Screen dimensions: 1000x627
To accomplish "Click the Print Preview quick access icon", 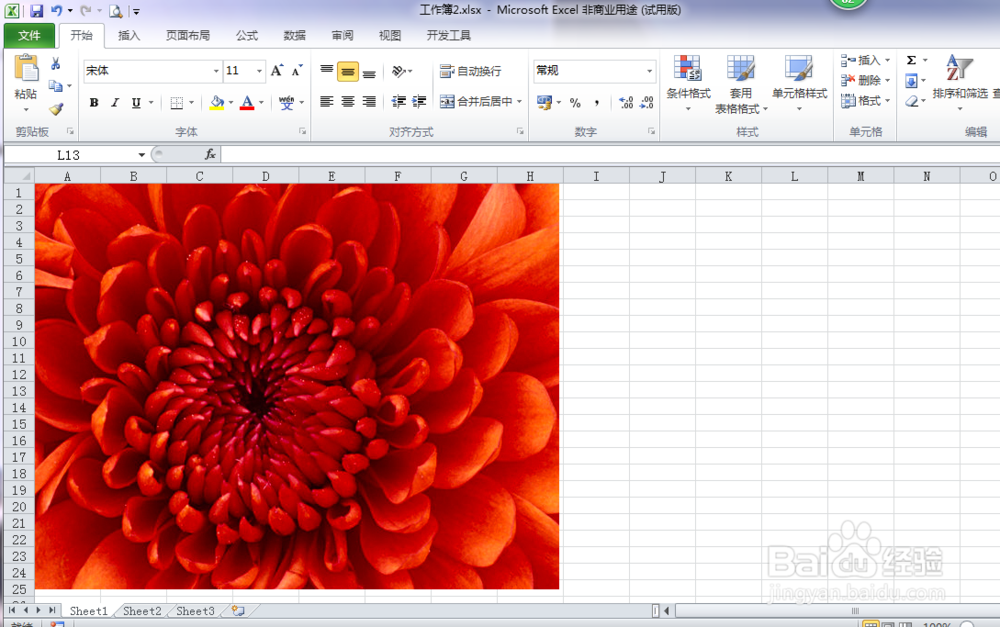I will click(115, 11).
